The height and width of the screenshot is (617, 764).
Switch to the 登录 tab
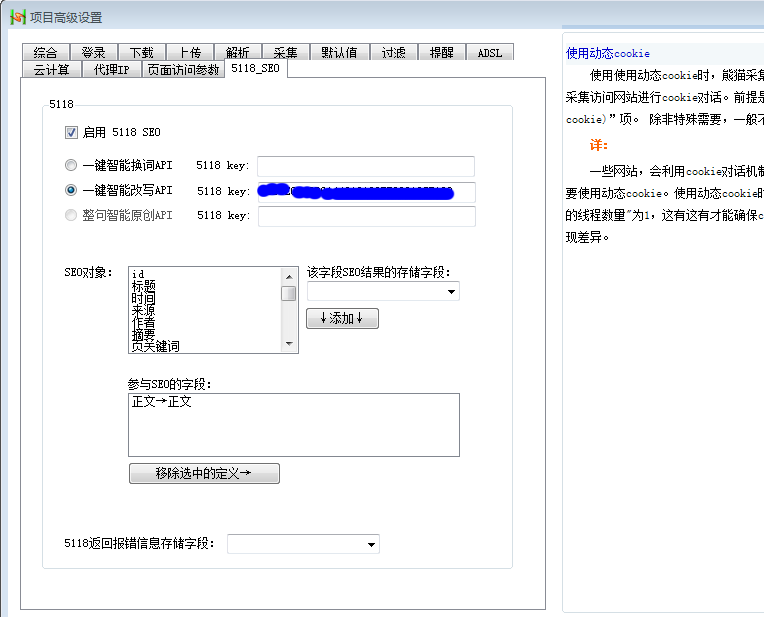pos(94,52)
